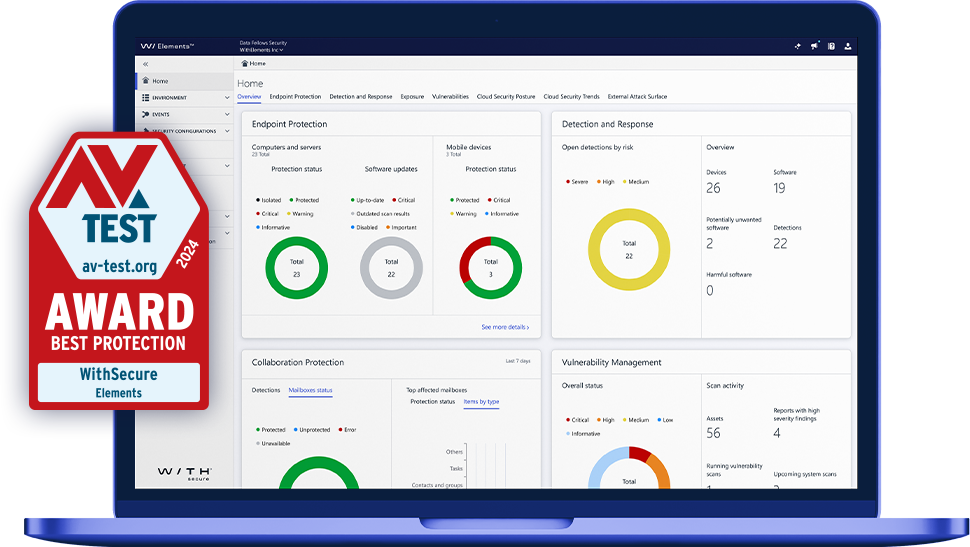Toggle the Low legend item in Vulnerability Management

tap(665, 420)
